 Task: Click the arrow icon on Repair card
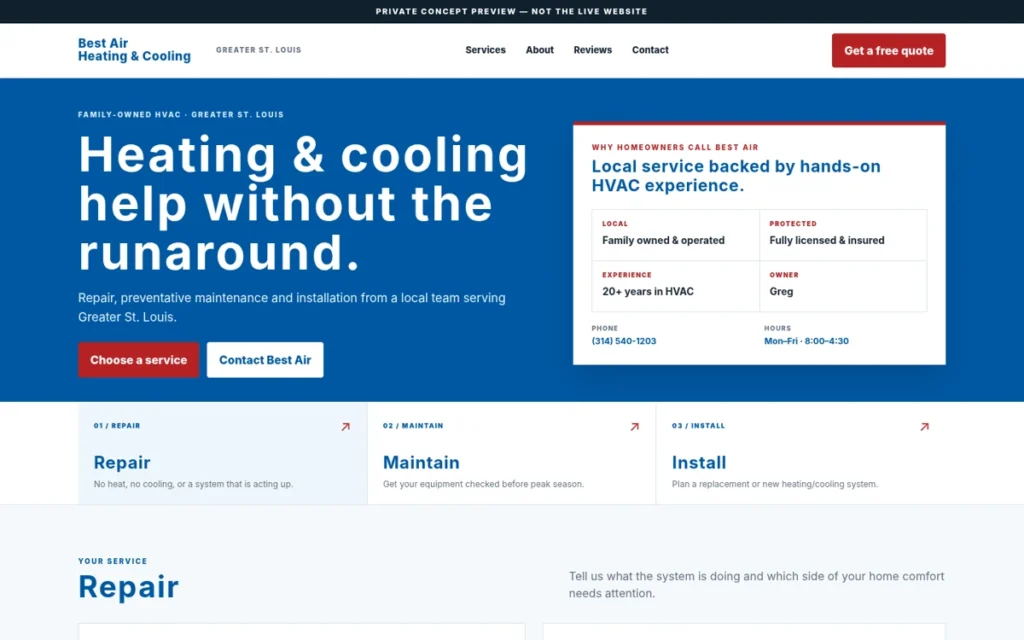345,426
